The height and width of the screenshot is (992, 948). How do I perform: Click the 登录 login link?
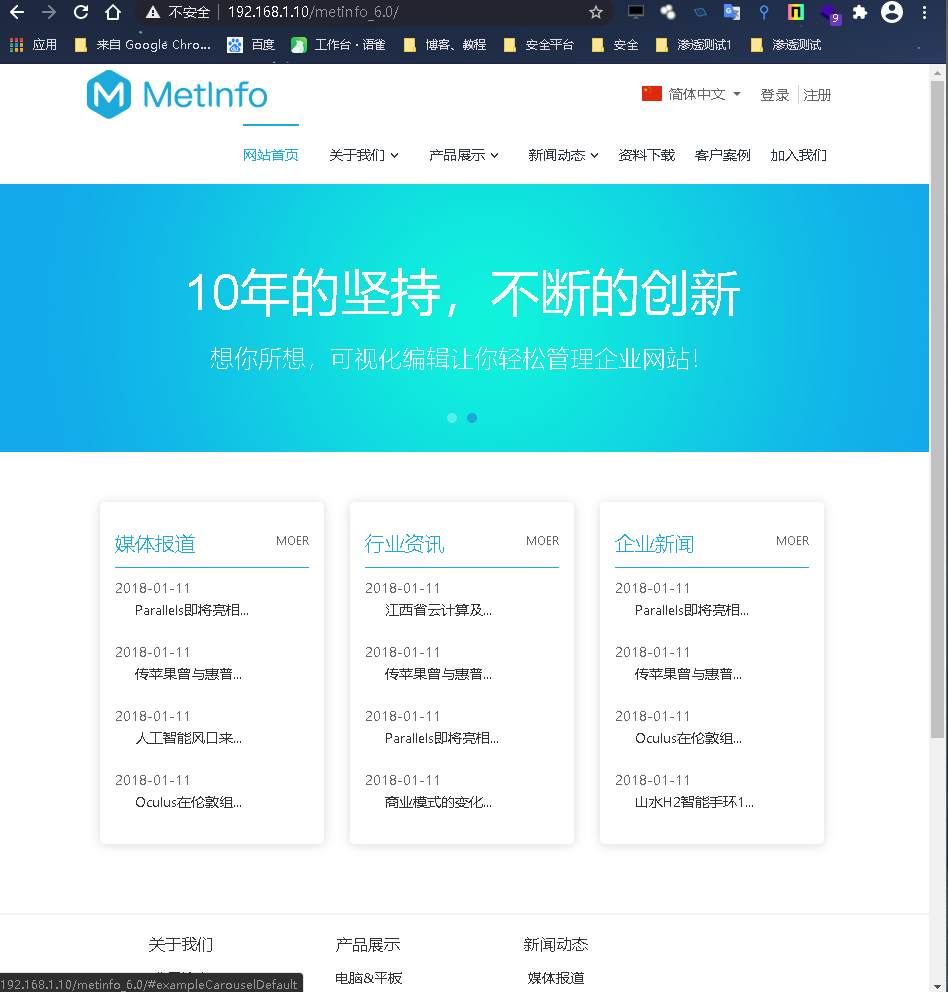point(775,95)
